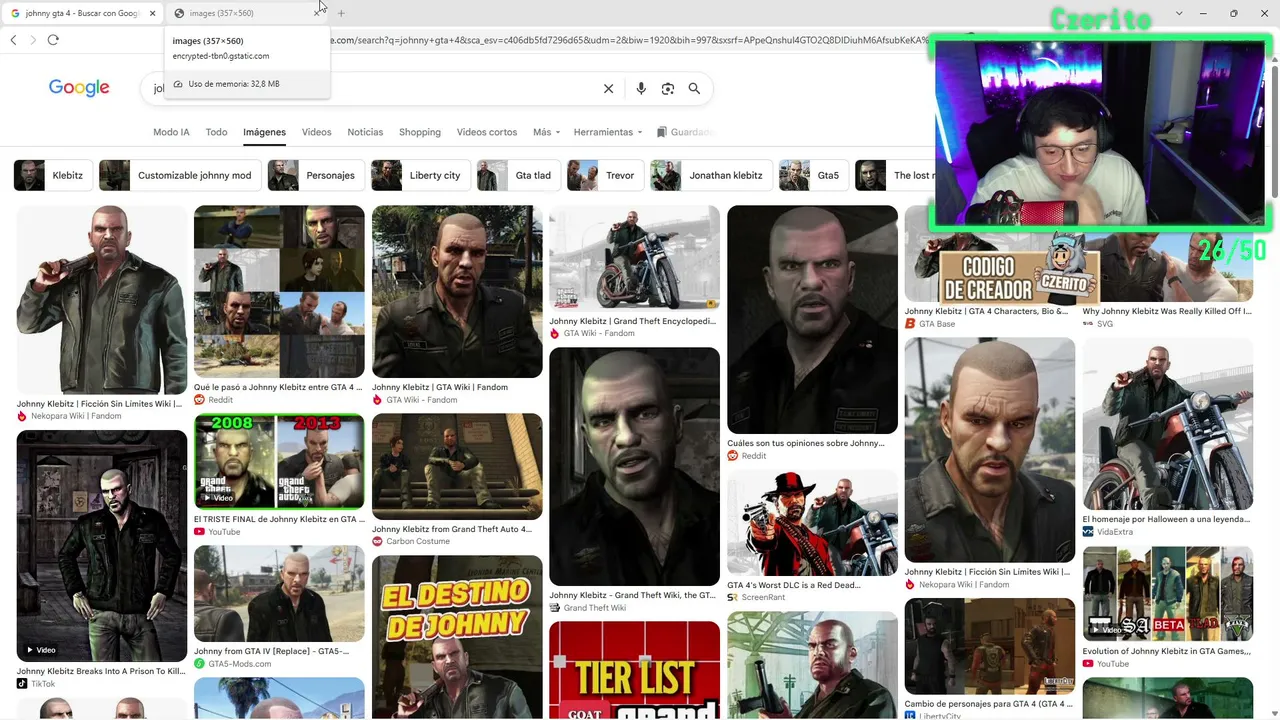Open Google Lens image search
The width and height of the screenshot is (1280, 720).
tap(668, 89)
